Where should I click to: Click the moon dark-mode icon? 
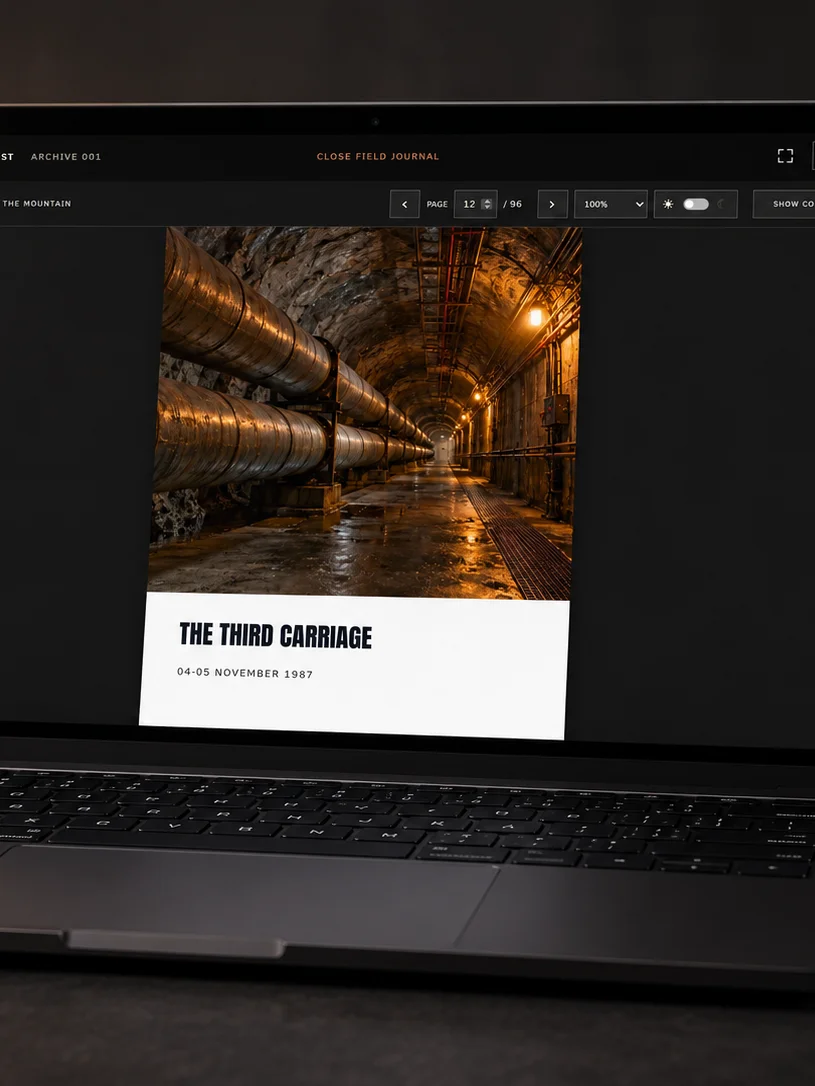pos(722,204)
